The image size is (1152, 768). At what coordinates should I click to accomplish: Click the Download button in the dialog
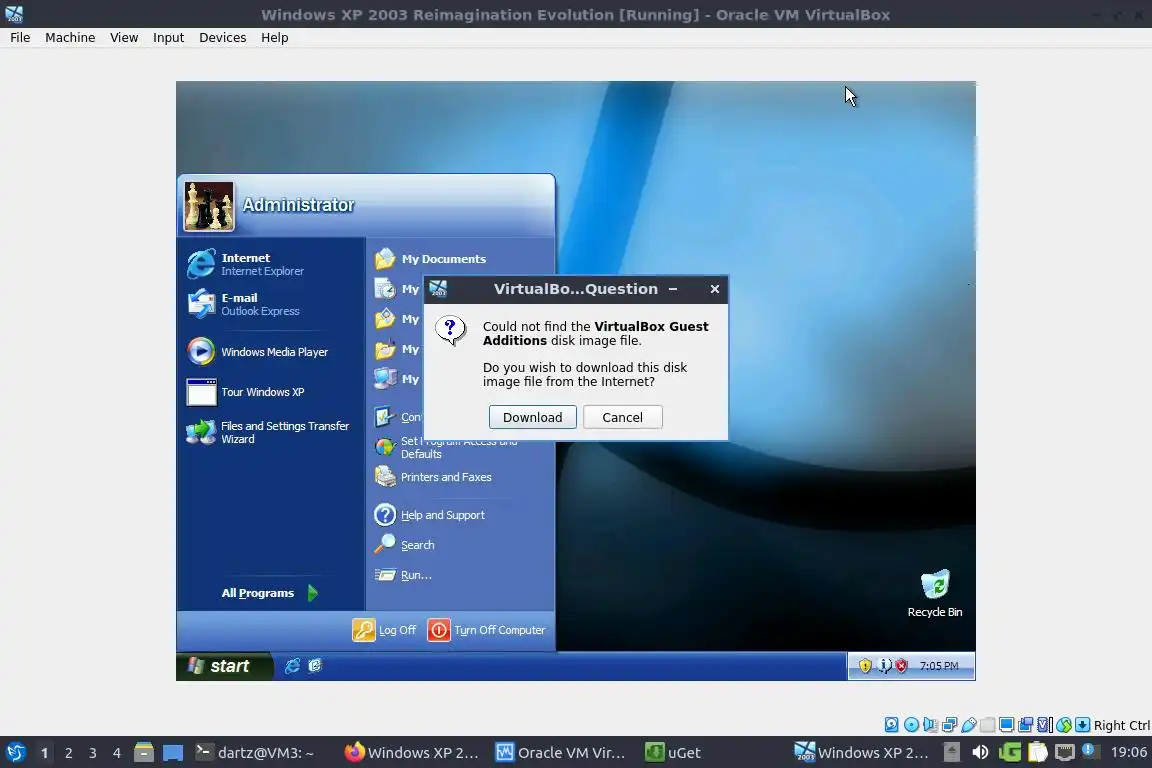coord(533,417)
